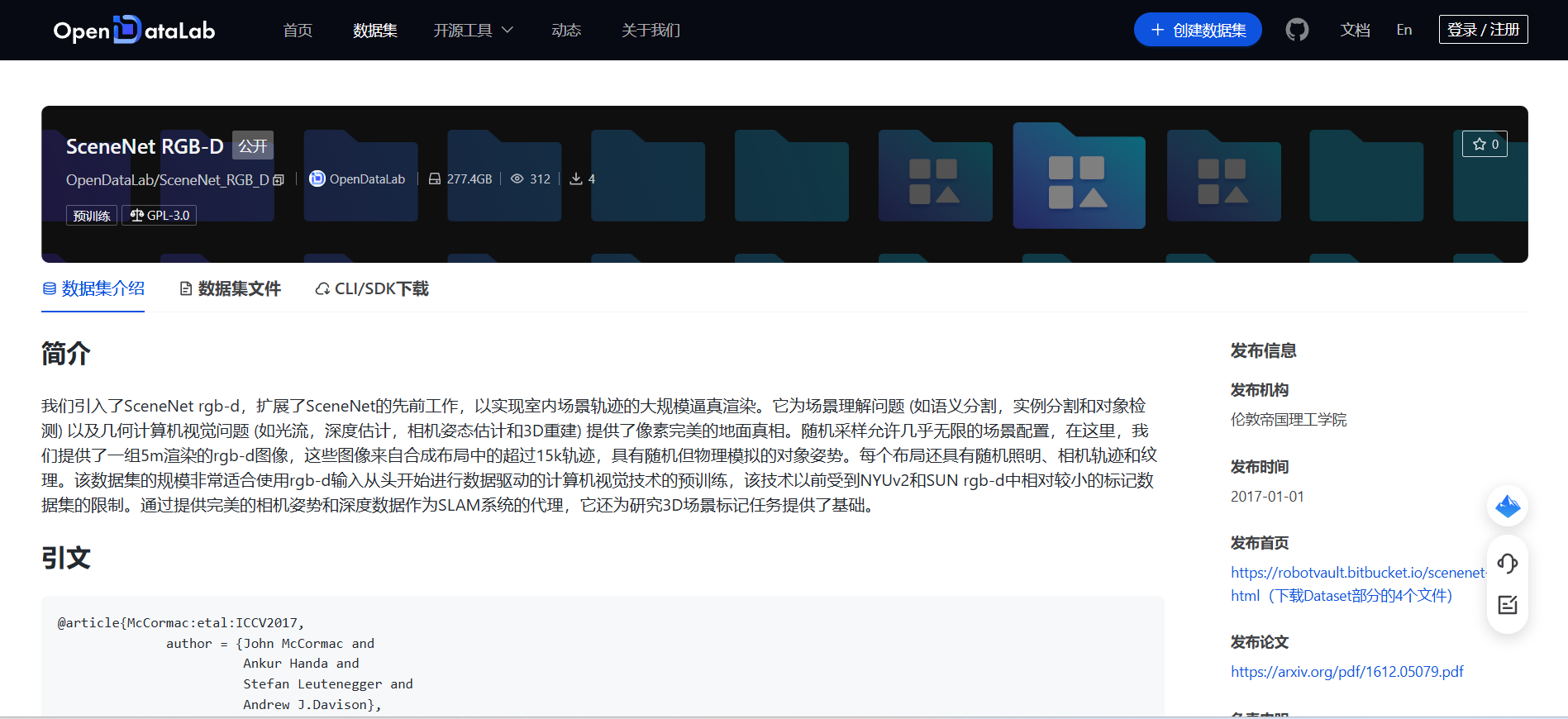Click the 发布首页 label
Image resolution: width=1568 pixels, height=719 pixels.
tap(1260, 543)
